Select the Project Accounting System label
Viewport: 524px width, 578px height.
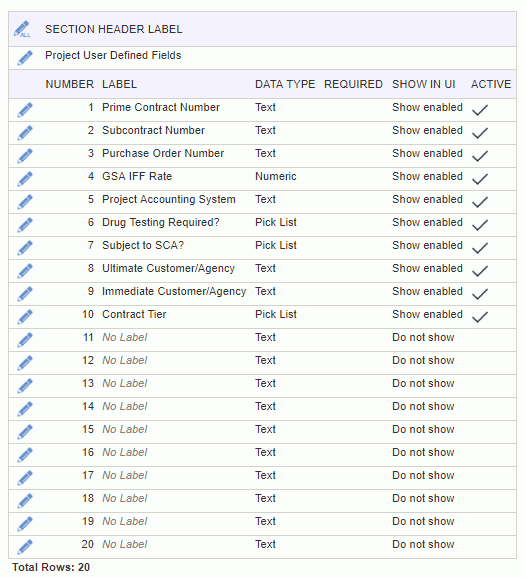[x=169, y=199]
